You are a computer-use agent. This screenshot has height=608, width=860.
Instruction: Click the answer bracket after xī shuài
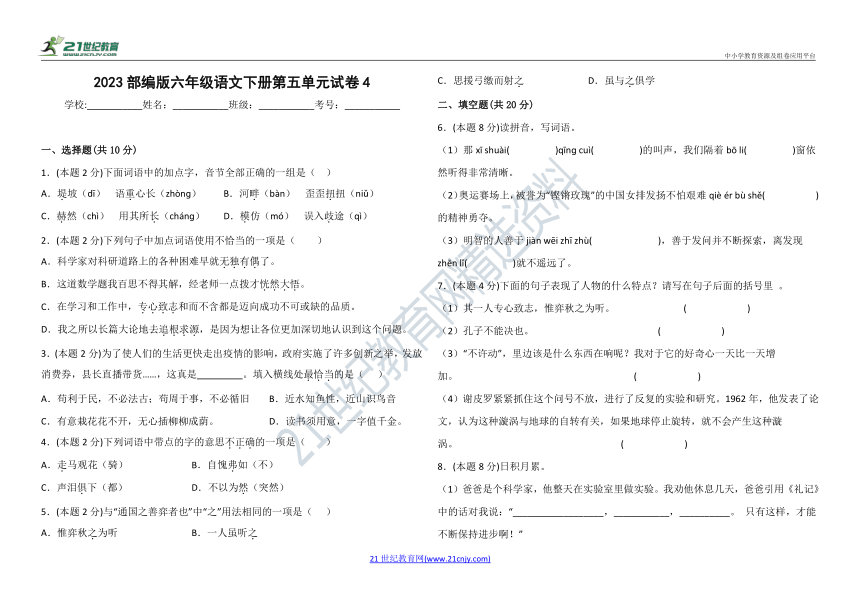click(532, 150)
